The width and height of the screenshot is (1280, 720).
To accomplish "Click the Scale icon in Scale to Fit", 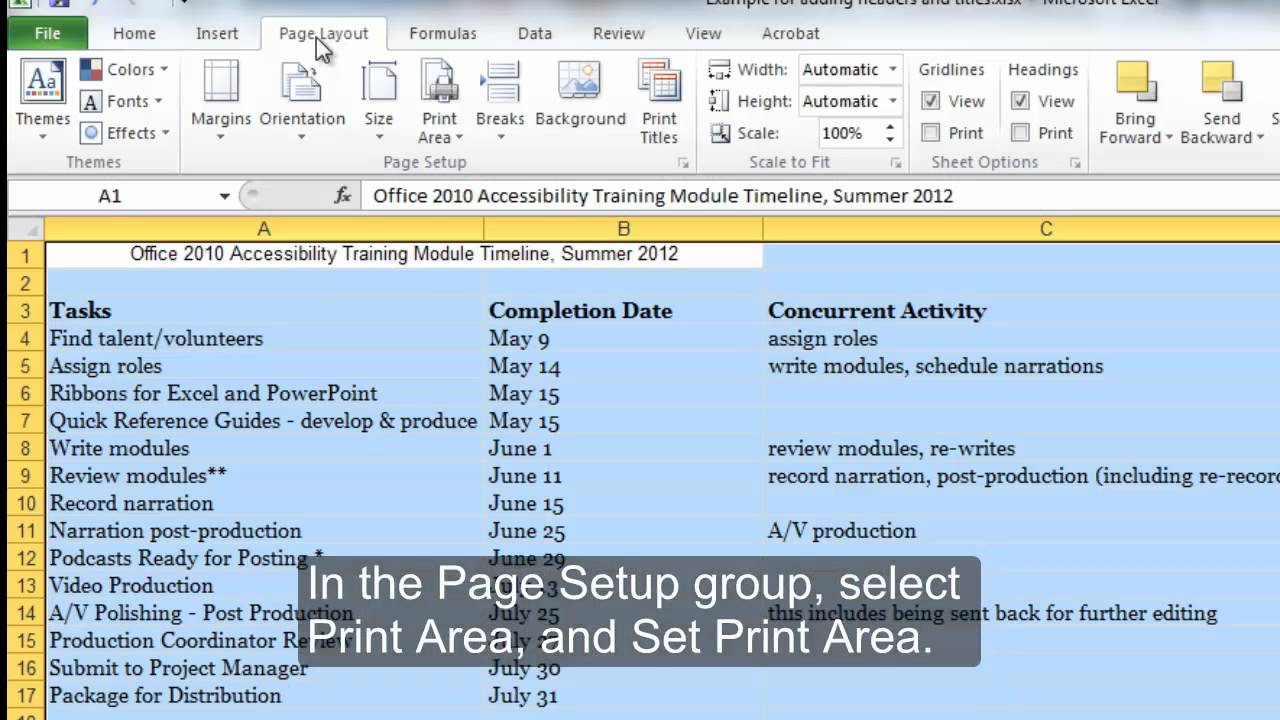I will point(719,133).
